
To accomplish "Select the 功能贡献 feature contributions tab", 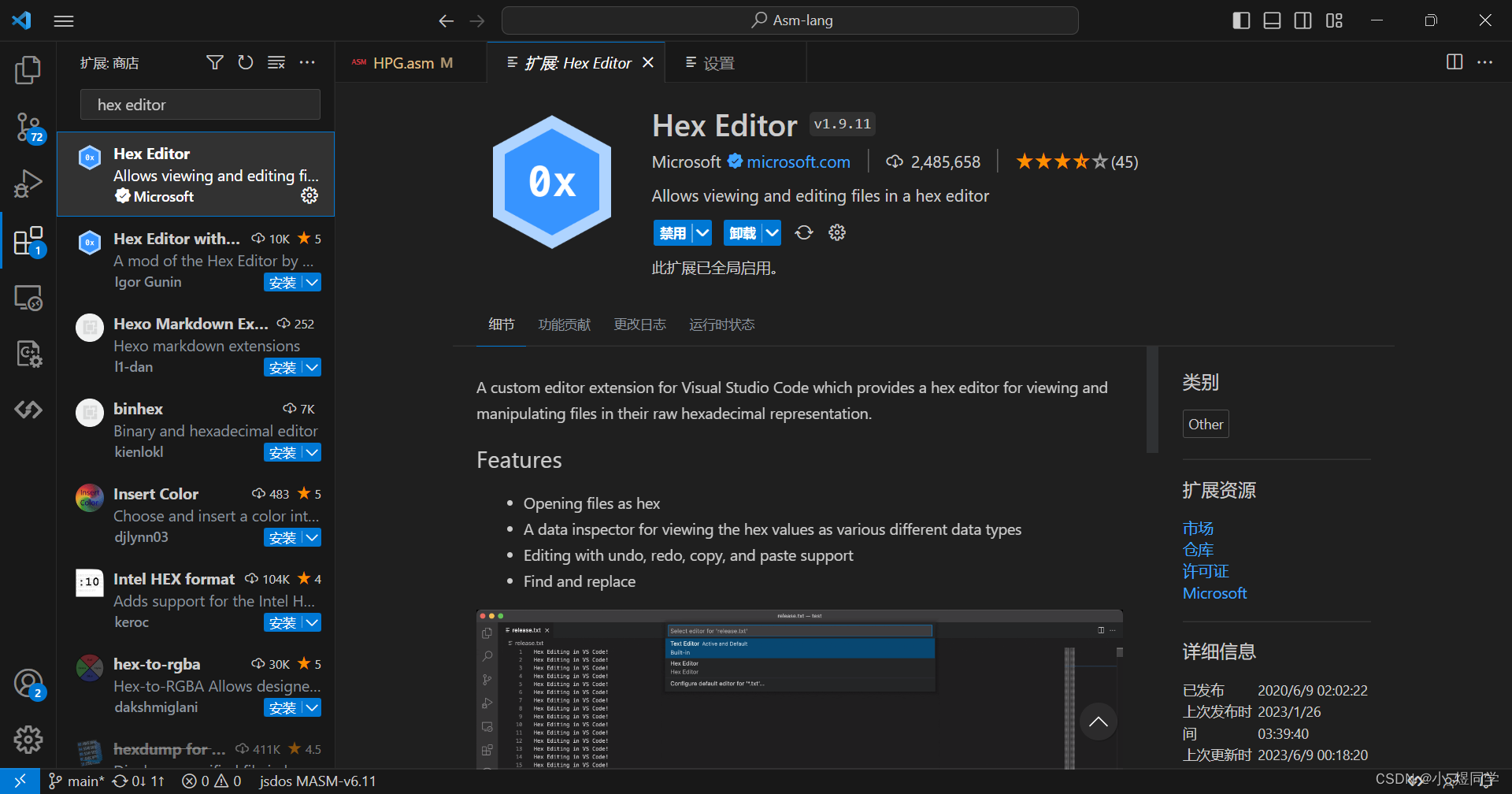I will pos(564,325).
